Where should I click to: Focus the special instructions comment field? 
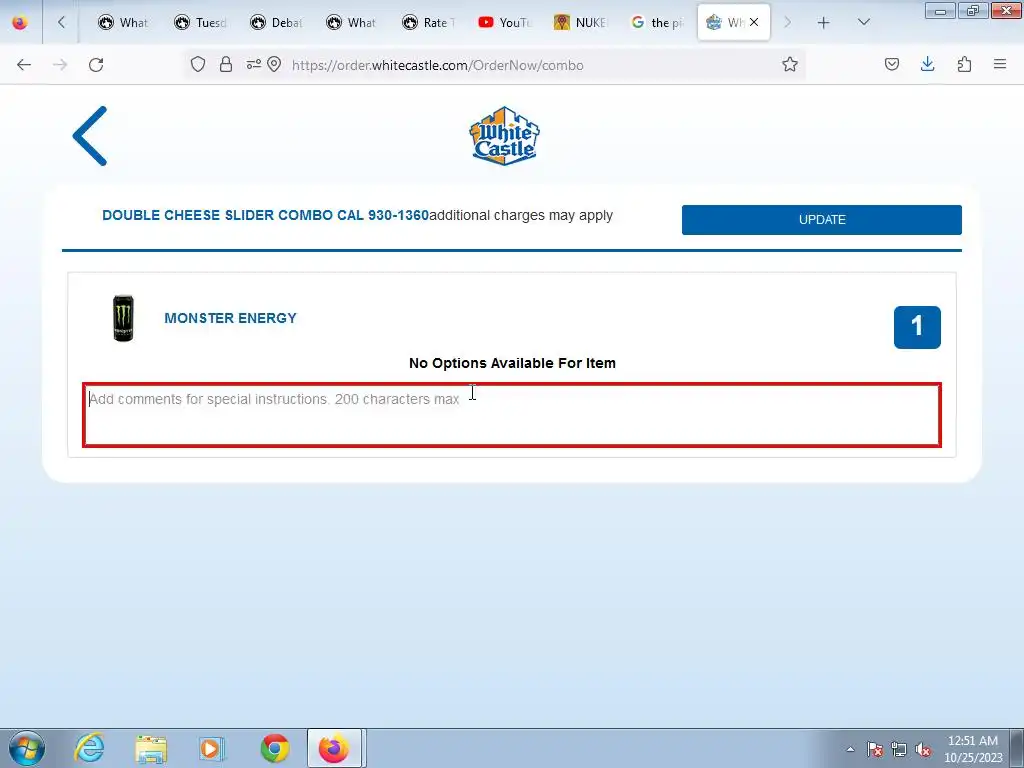(x=512, y=415)
